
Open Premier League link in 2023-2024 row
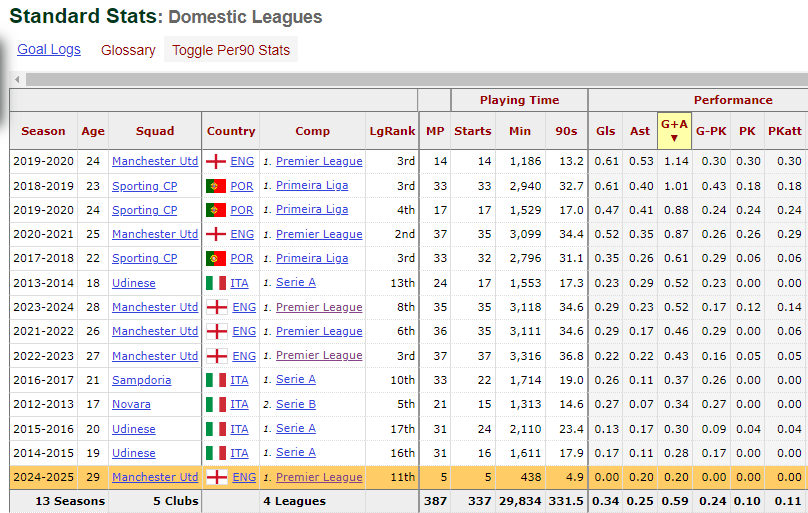(x=319, y=307)
